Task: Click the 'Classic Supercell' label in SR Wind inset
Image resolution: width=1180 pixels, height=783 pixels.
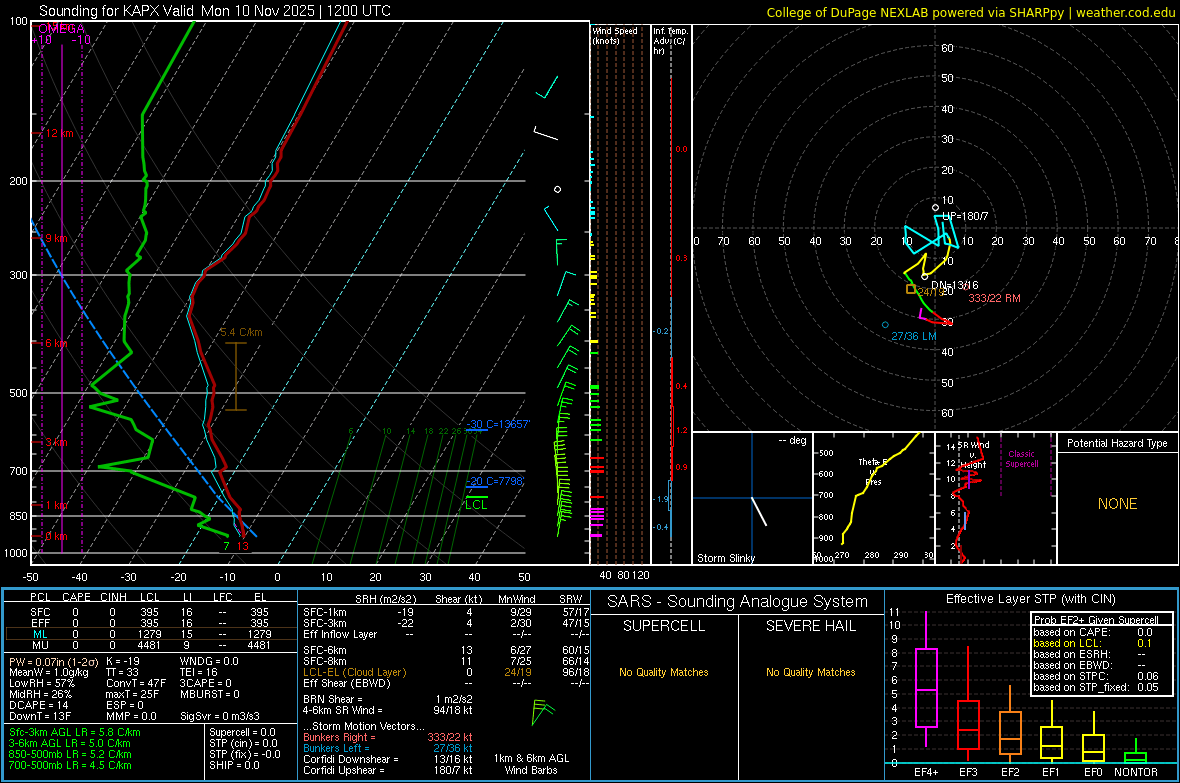Action: 1021,459
